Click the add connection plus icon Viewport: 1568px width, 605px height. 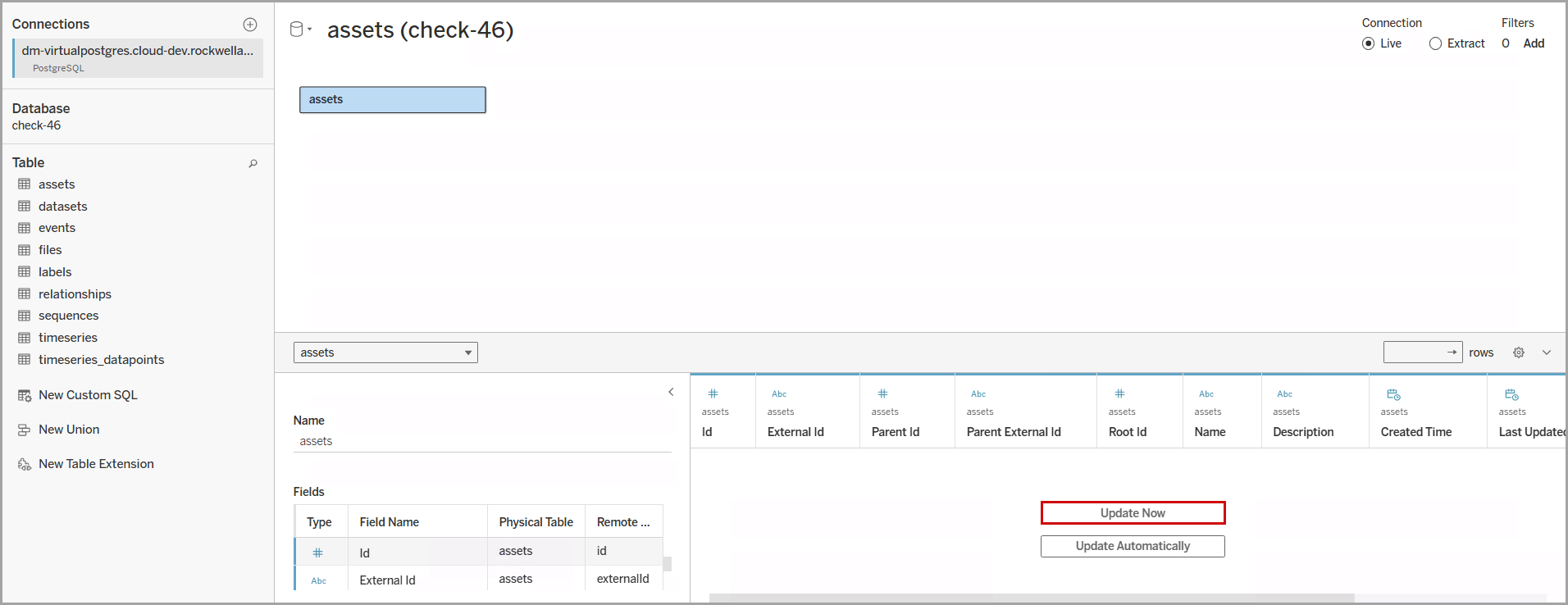[x=250, y=25]
